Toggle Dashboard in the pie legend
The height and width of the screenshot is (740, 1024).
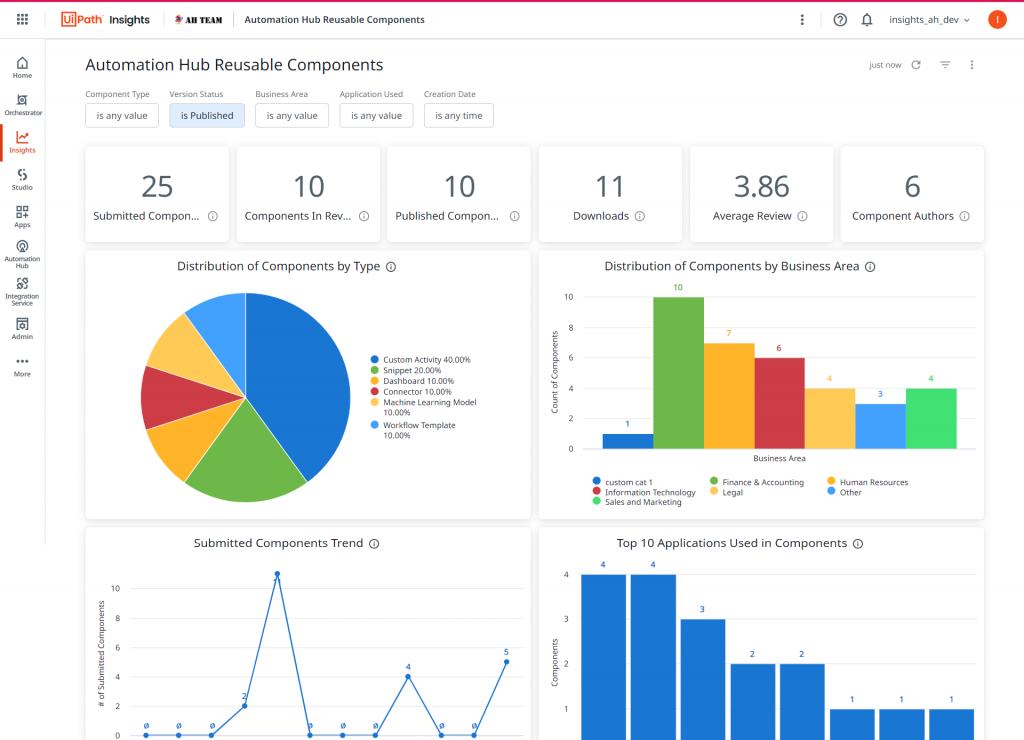tap(412, 381)
